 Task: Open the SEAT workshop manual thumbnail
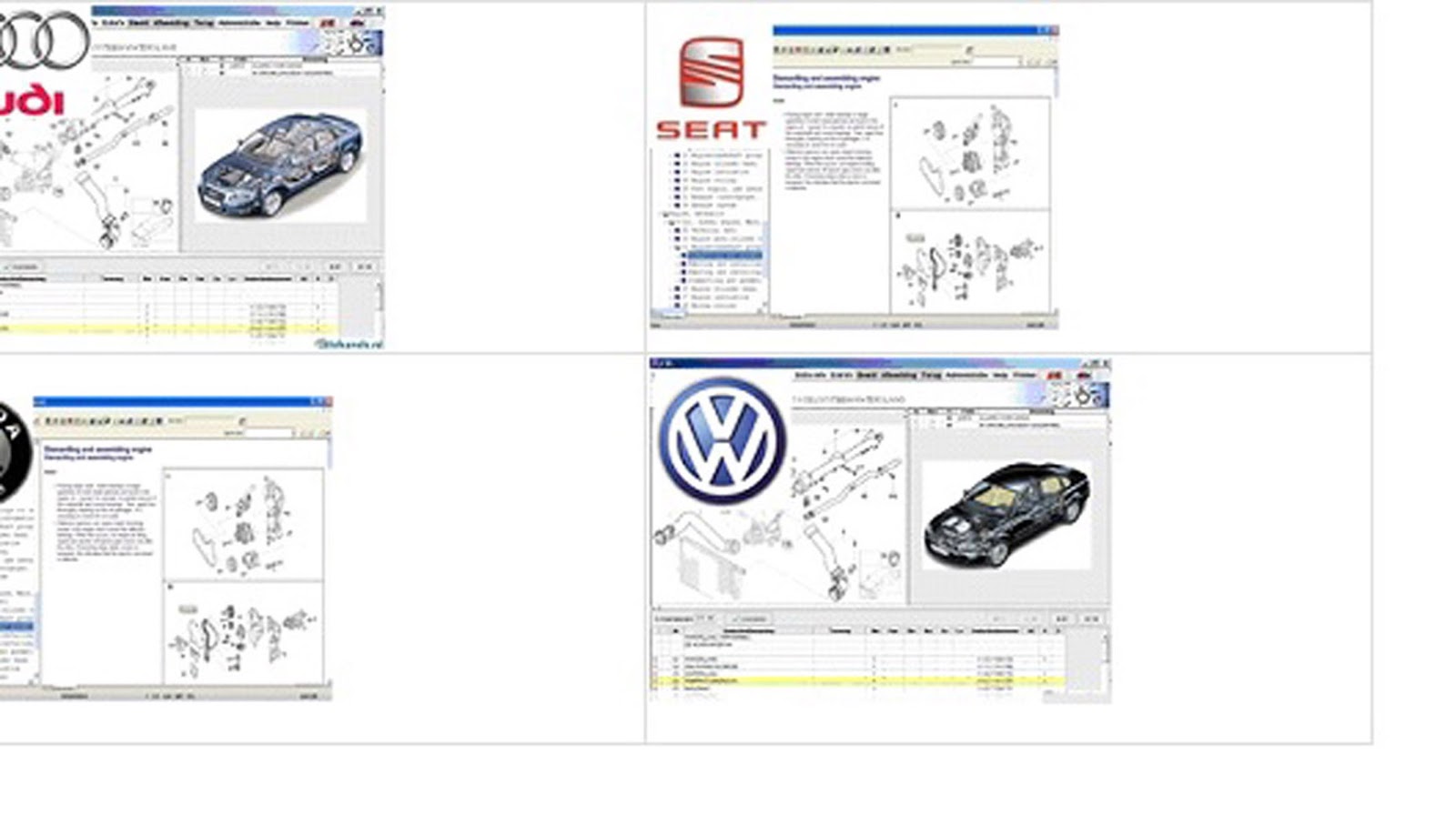pos(854,176)
